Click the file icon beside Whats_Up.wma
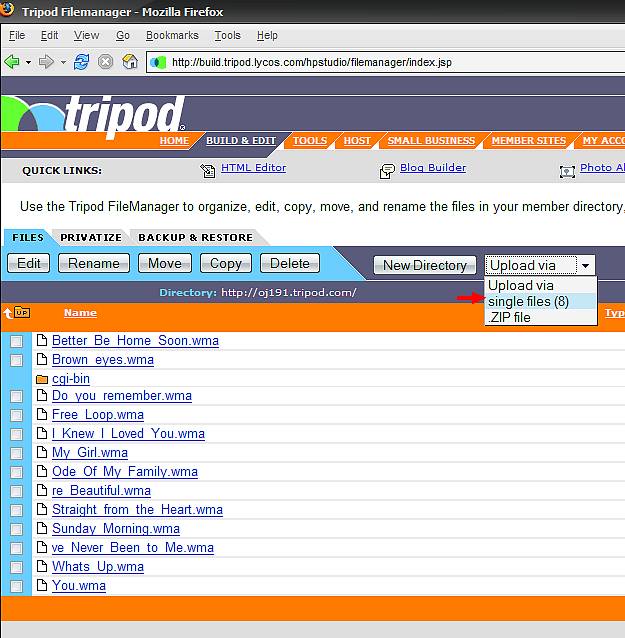625x638 pixels. (42, 566)
